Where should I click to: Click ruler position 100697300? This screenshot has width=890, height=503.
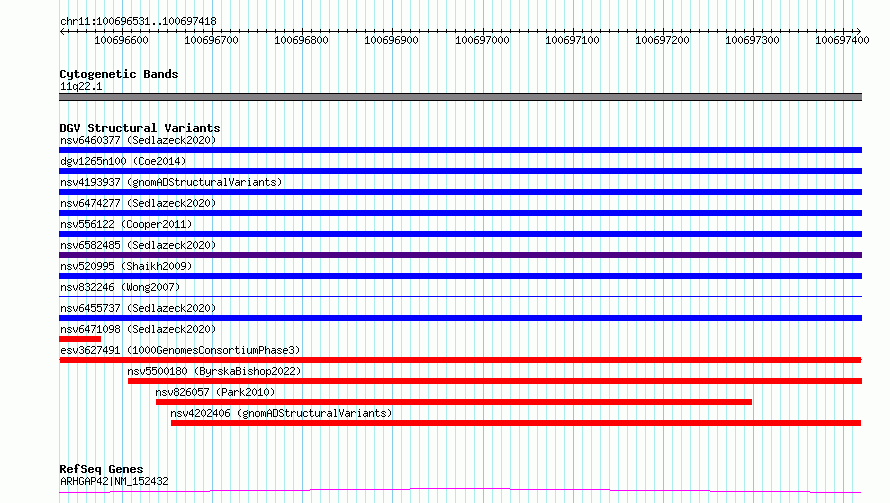pos(752,40)
